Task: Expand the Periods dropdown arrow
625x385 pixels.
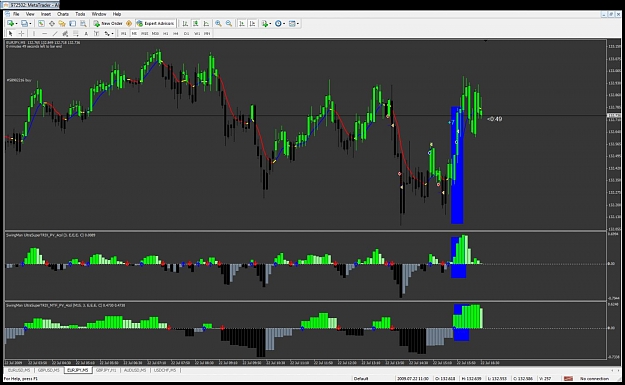Action: coord(284,24)
